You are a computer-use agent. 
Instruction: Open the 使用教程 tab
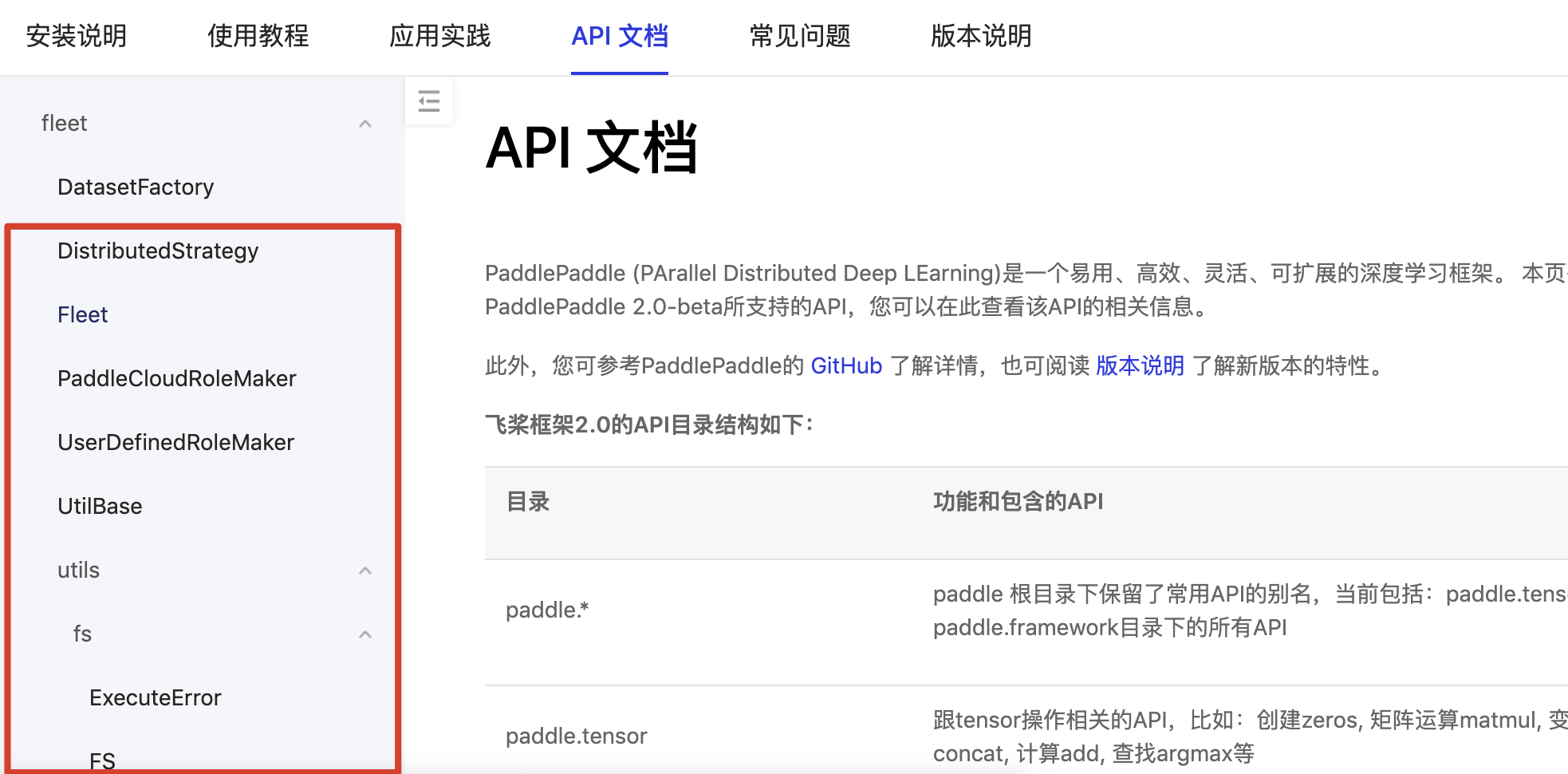tap(258, 36)
